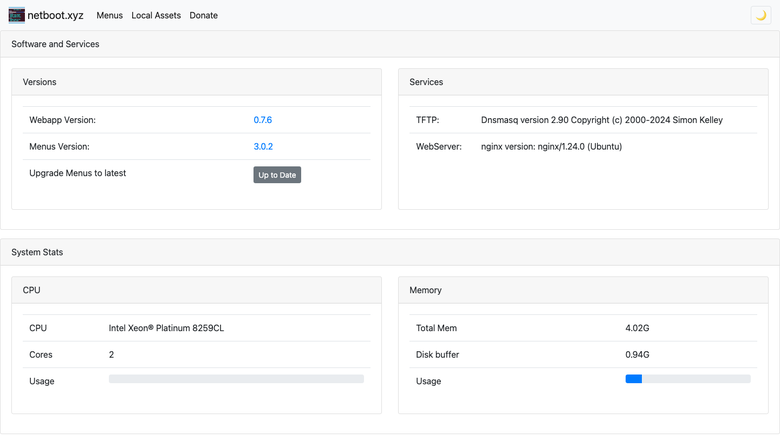The height and width of the screenshot is (439, 780).
Task: Click the Total Mem label
Action: [x=436, y=328]
